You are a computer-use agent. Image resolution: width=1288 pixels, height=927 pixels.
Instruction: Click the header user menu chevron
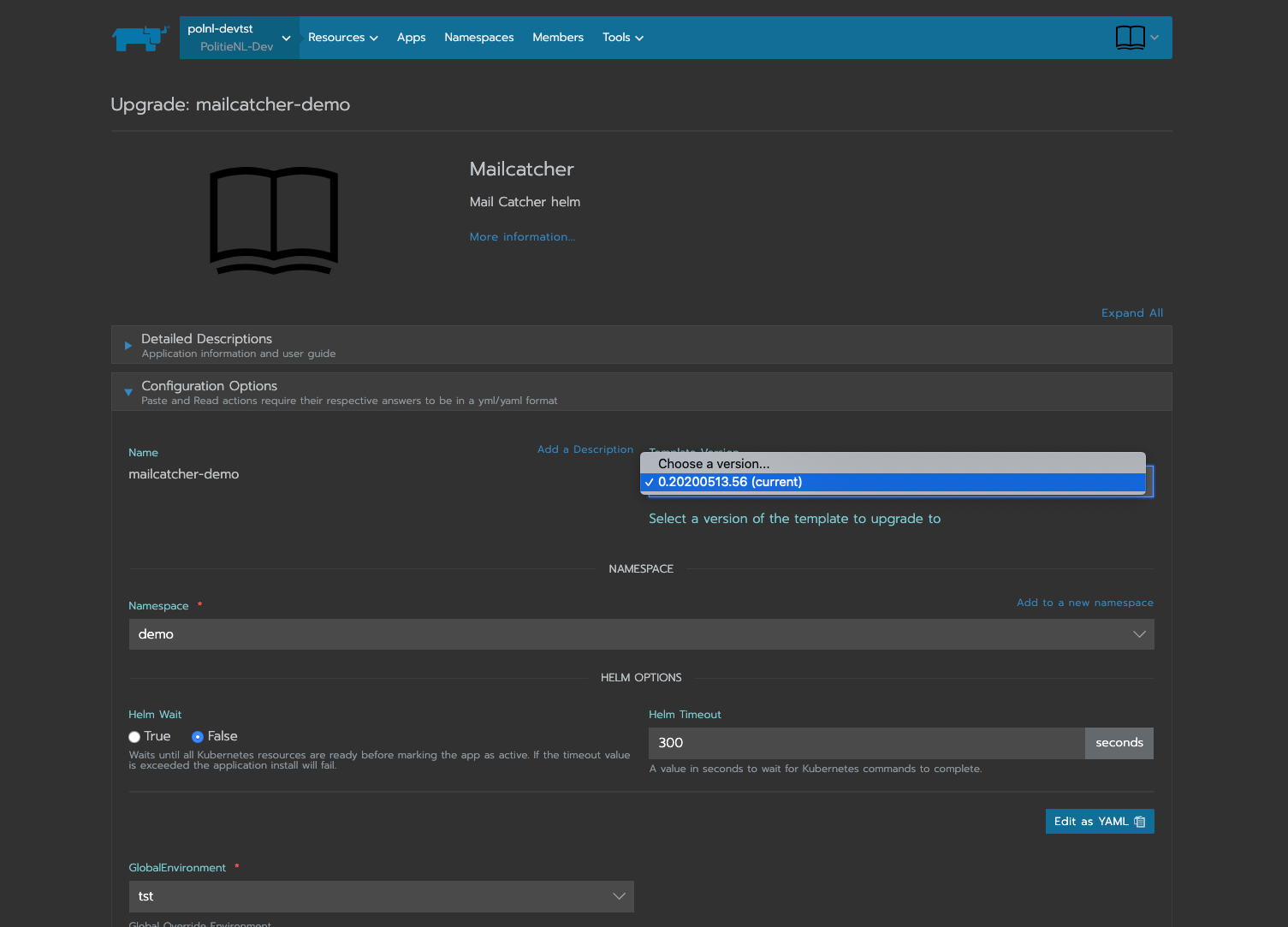point(1154,38)
